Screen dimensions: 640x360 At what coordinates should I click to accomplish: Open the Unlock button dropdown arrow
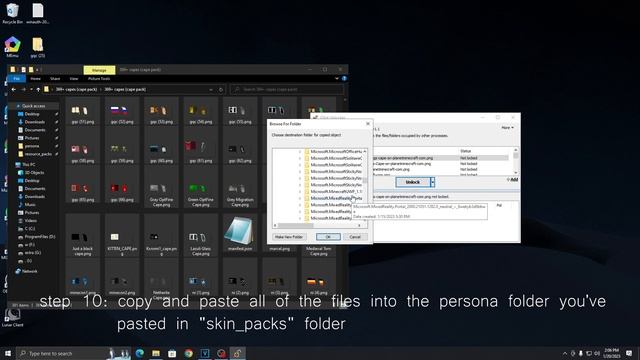point(433,182)
